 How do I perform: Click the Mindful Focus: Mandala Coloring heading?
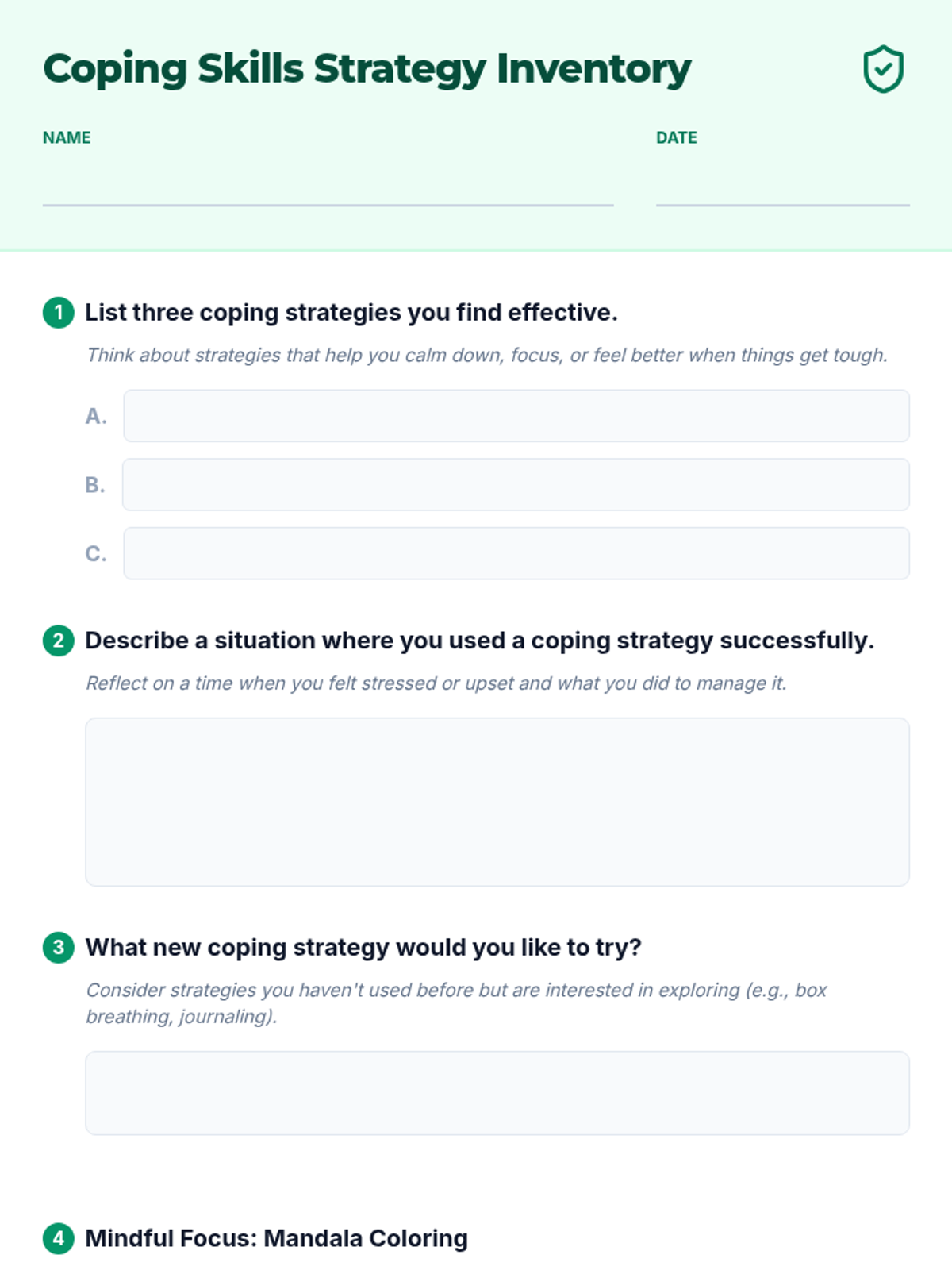(276, 1238)
